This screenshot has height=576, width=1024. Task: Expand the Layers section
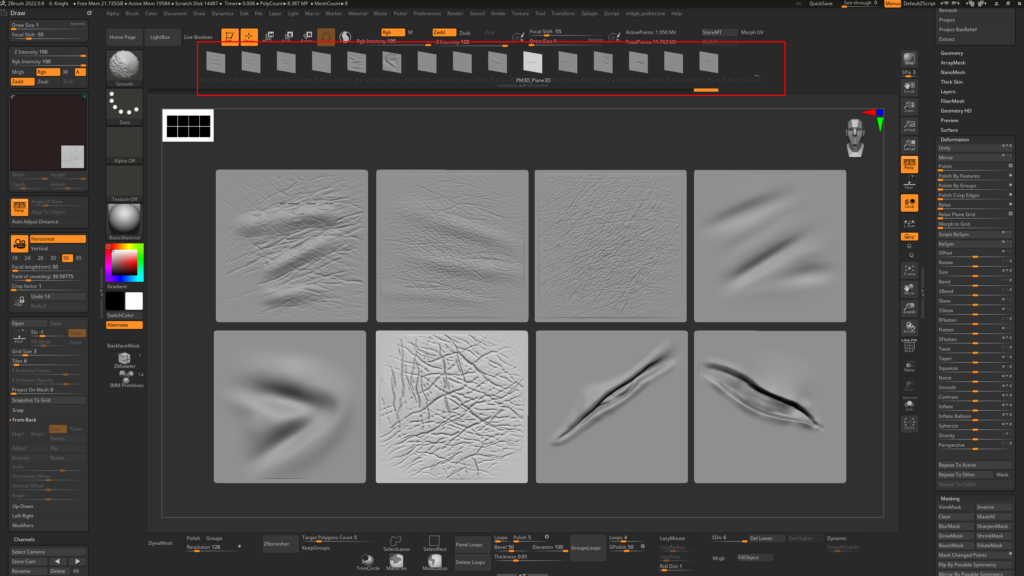point(948,91)
